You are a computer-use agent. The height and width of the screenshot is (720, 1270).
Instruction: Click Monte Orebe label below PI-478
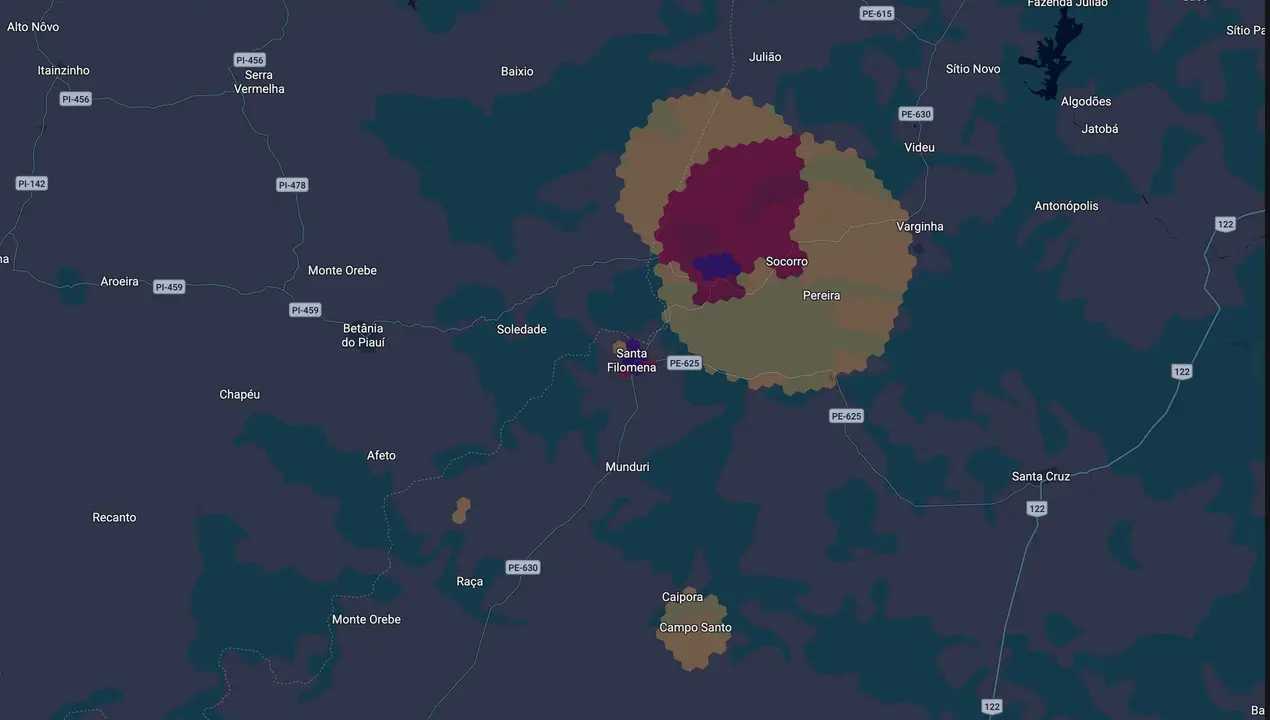tap(342, 271)
